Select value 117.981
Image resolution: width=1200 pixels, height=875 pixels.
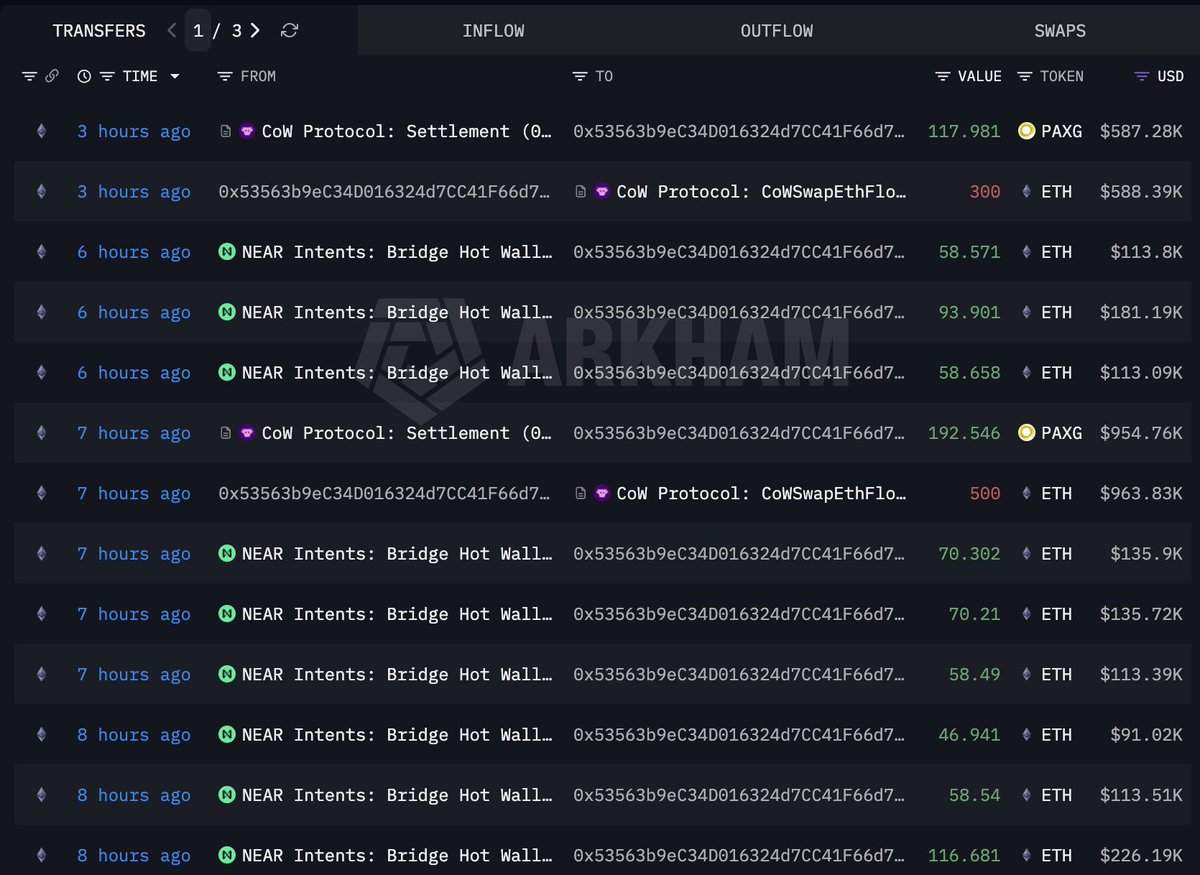point(964,131)
